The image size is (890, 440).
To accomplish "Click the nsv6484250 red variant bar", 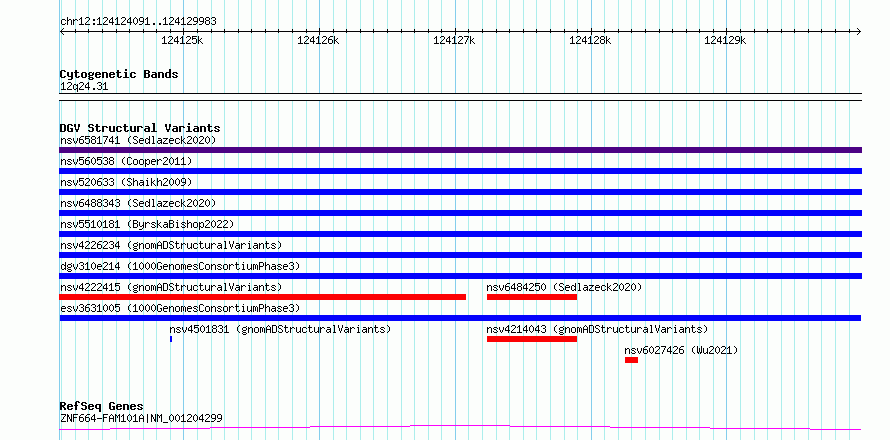I will point(532,297).
